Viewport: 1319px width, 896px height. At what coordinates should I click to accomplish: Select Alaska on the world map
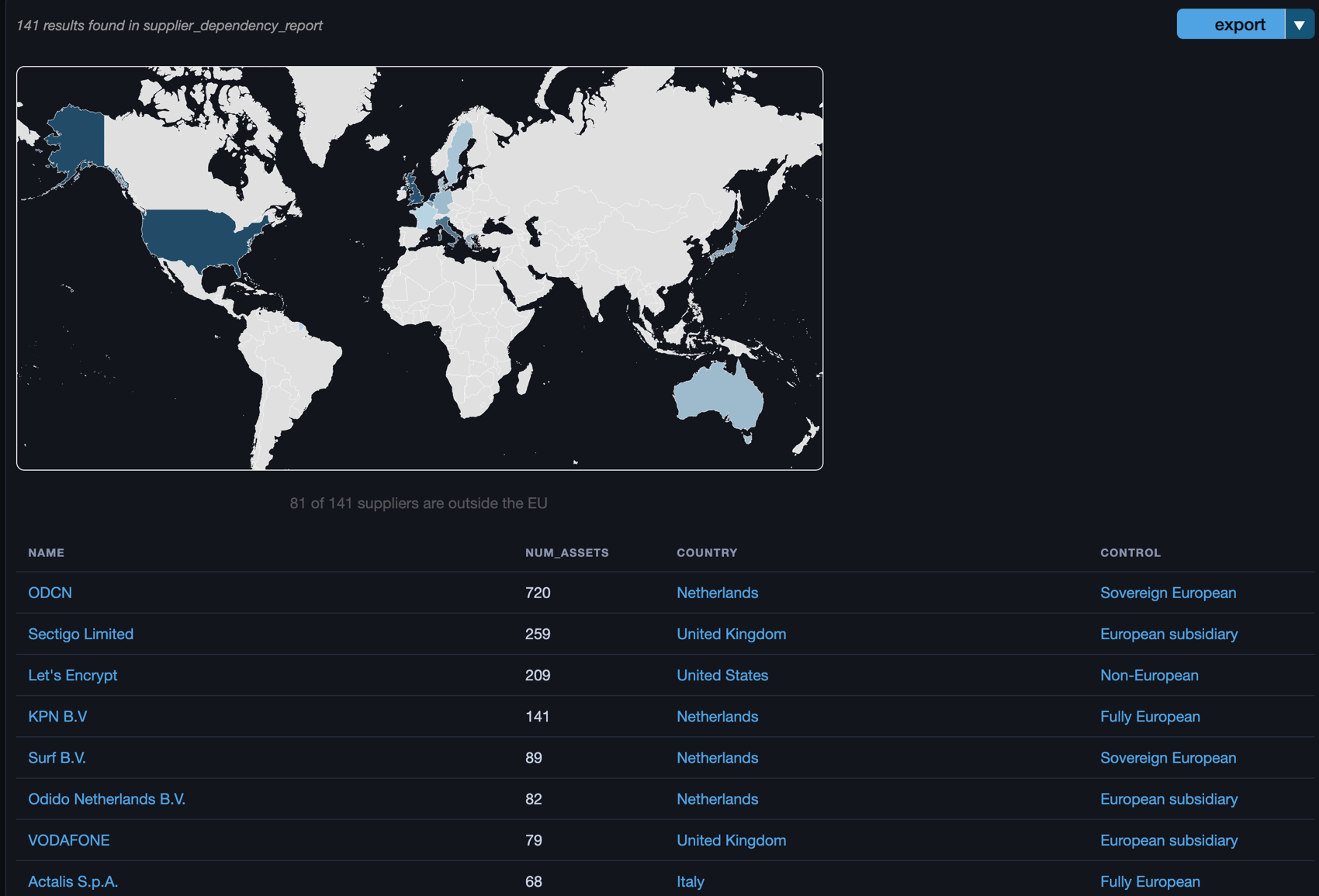81,140
